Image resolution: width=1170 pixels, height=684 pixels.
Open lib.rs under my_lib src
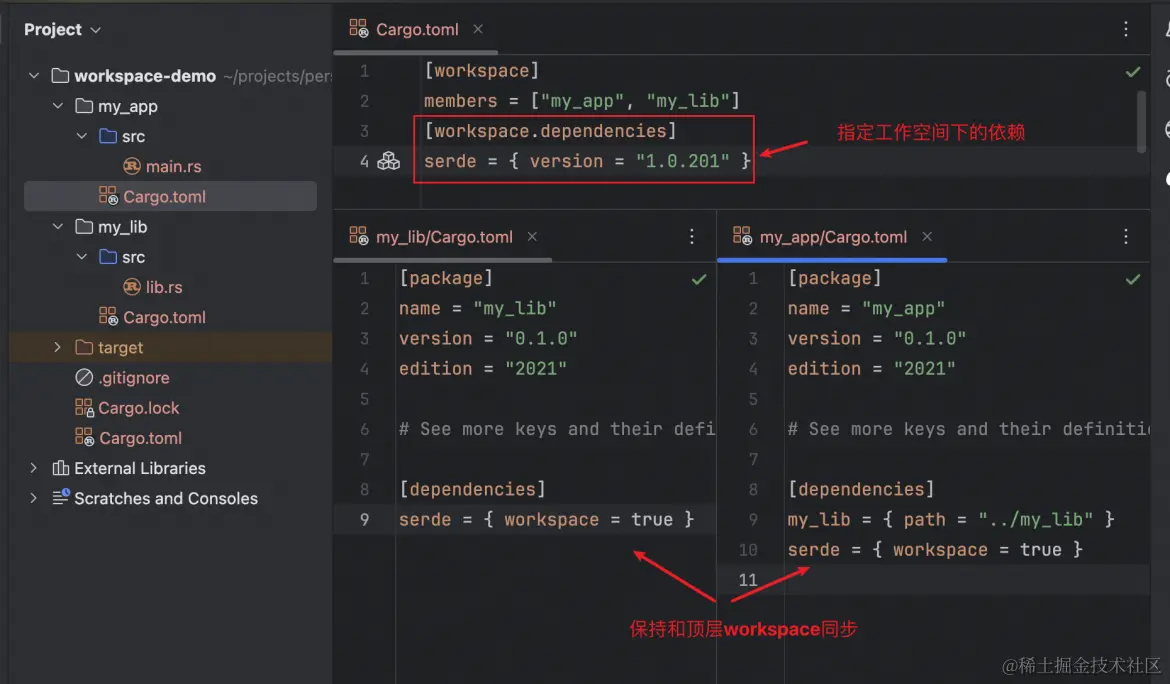coord(164,287)
